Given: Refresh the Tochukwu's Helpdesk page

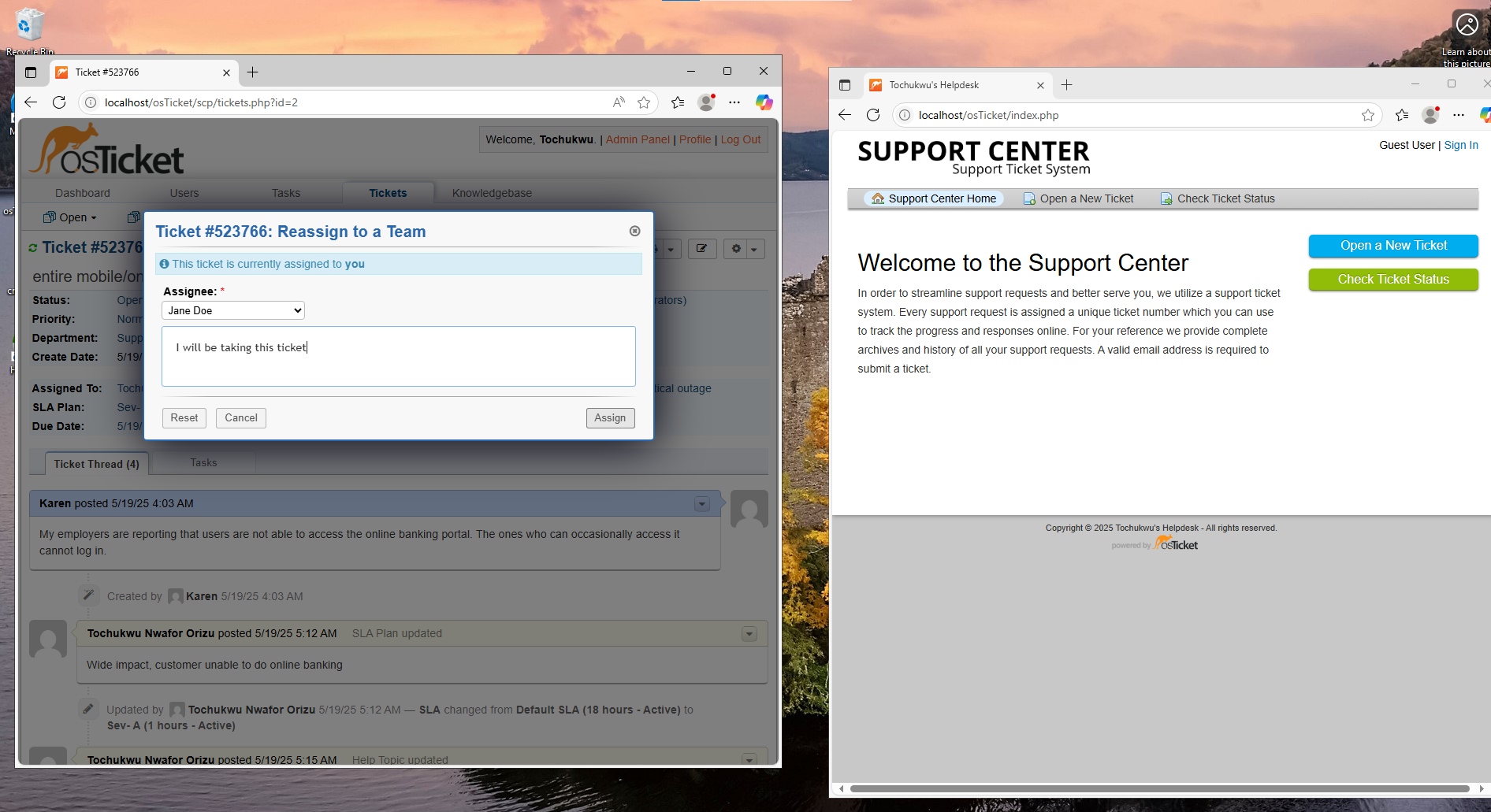Looking at the screenshot, I should 873,115.
